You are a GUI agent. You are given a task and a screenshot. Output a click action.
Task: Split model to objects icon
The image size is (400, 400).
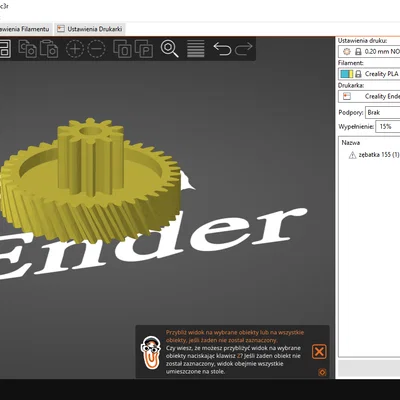point(122,49)
